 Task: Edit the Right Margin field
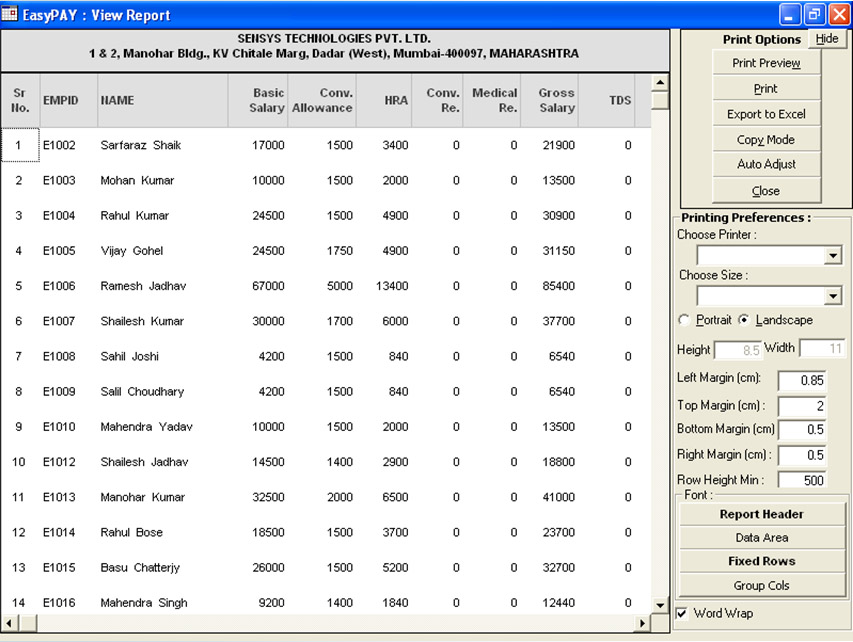802,455
